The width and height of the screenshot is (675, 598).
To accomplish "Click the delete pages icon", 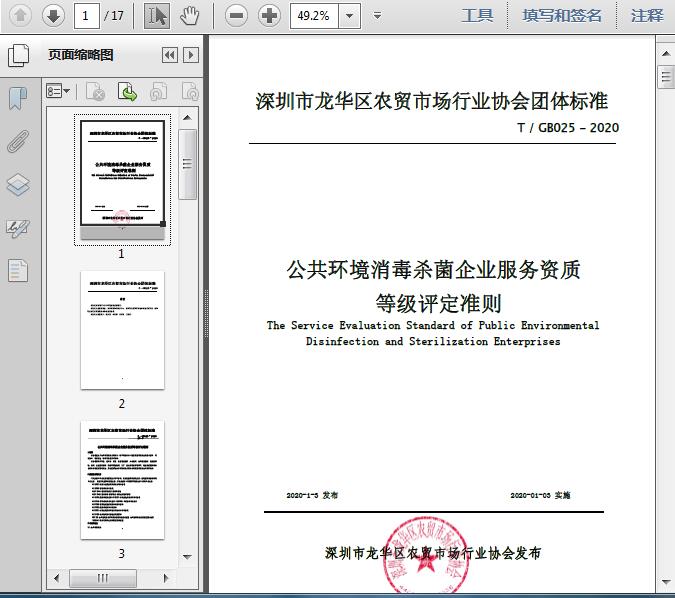I will pyautogui.click(x=96, y=91).
